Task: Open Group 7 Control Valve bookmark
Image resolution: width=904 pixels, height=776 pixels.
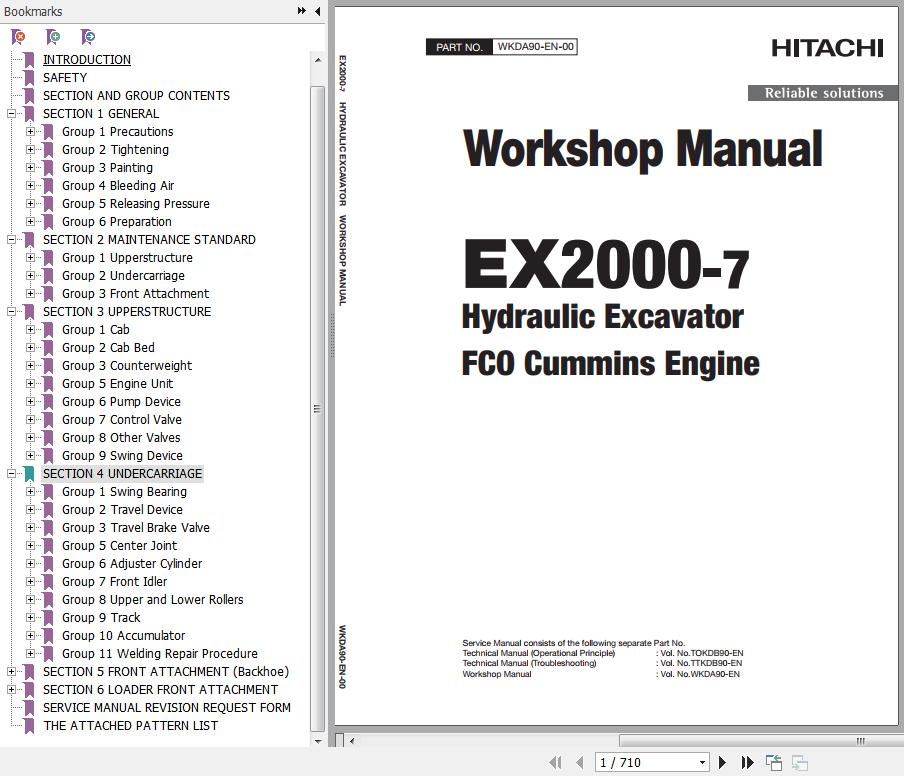Action: 122,420
